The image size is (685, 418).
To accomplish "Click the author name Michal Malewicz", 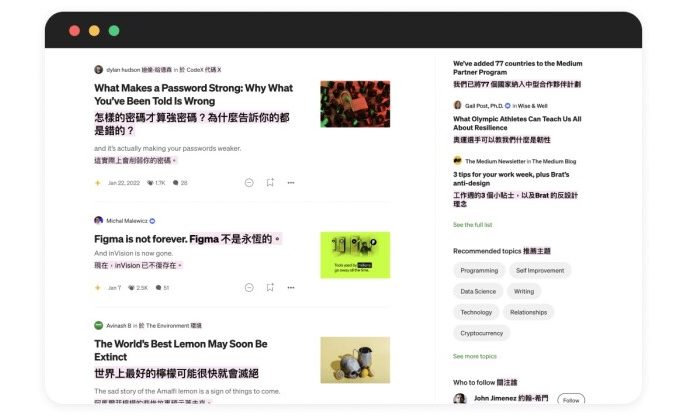I will 127,221.
